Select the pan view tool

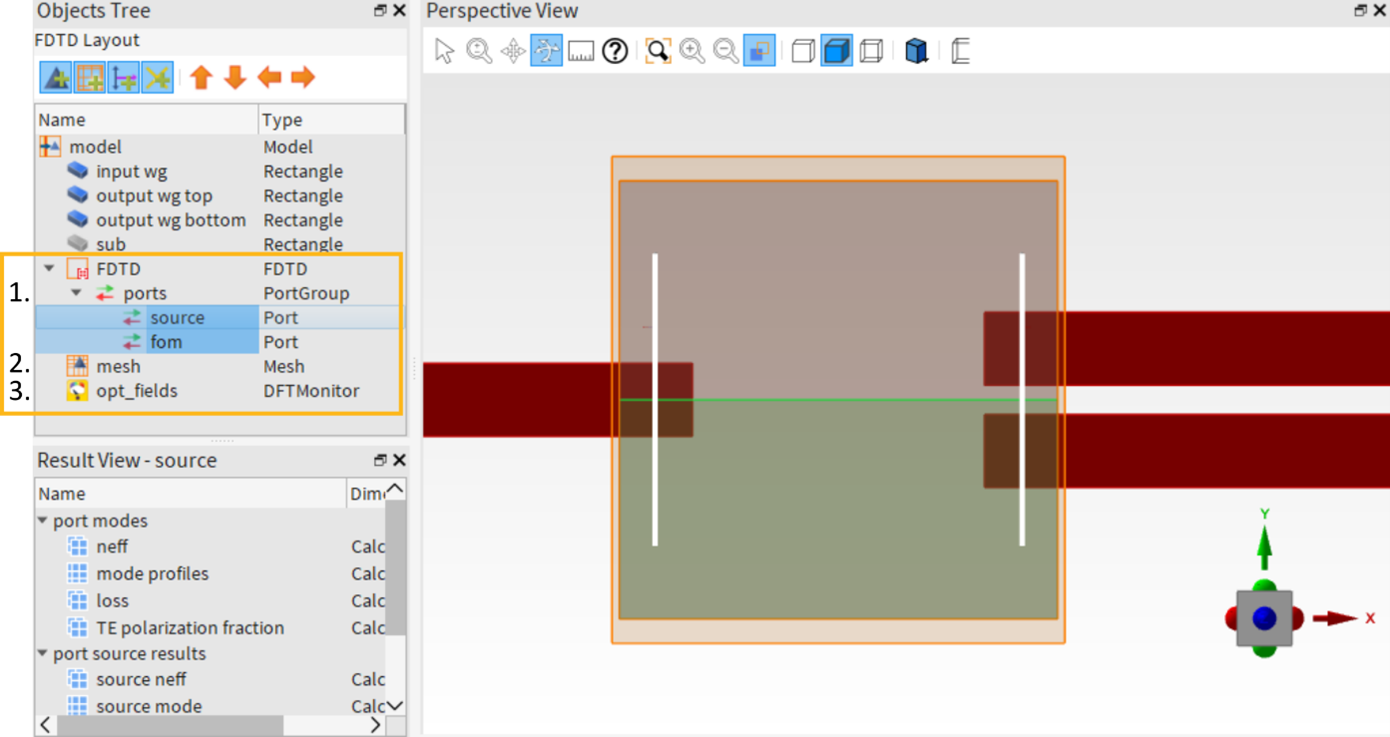coord(513,51)
